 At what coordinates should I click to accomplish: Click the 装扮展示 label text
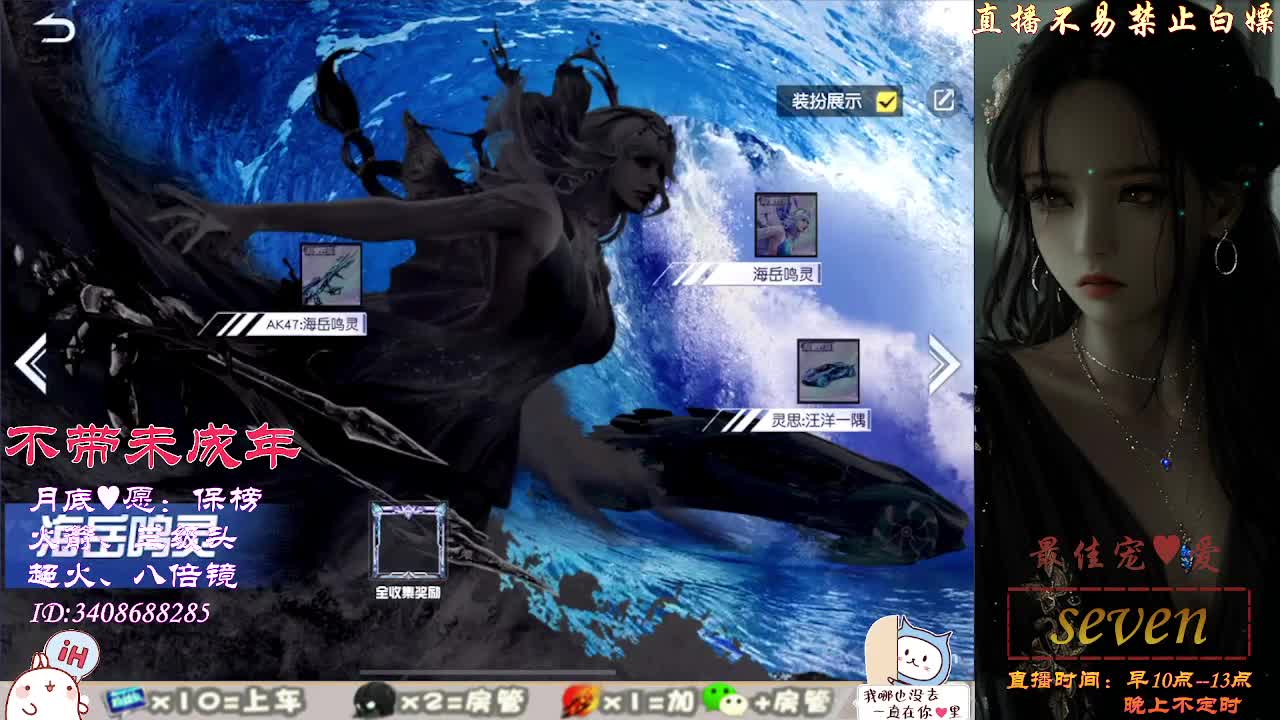[x=827, y=101]
